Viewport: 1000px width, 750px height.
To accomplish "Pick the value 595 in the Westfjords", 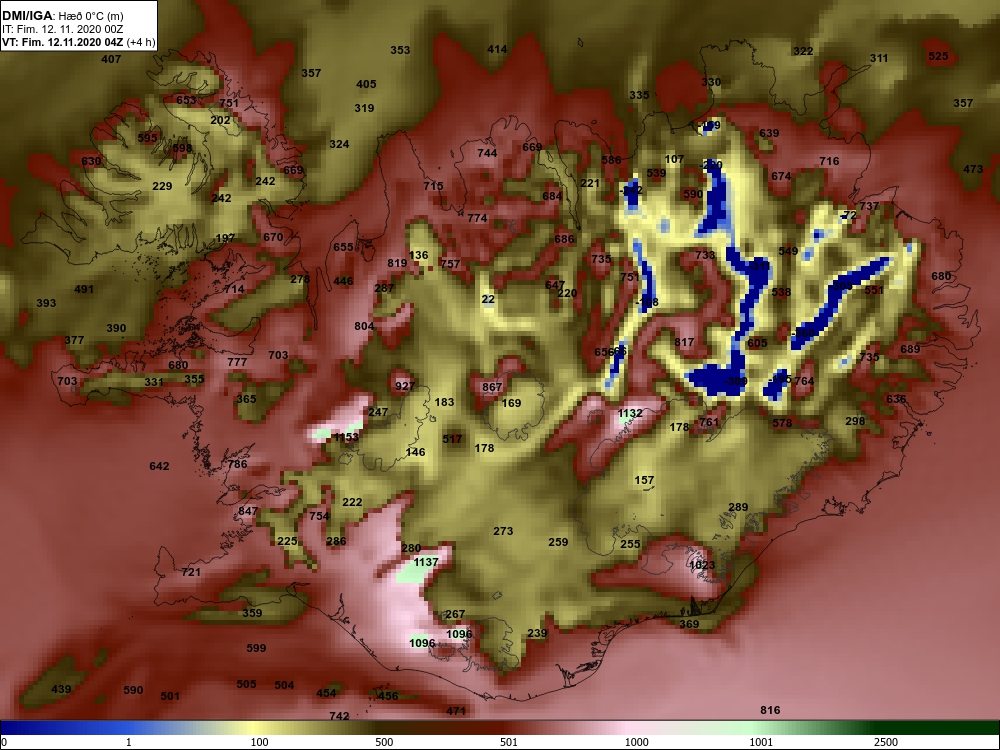I will pos(147,138).
